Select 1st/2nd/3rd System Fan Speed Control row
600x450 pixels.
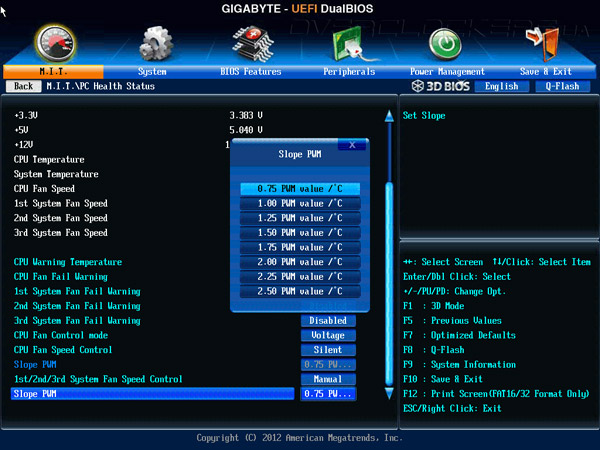[x=98, y=379]
